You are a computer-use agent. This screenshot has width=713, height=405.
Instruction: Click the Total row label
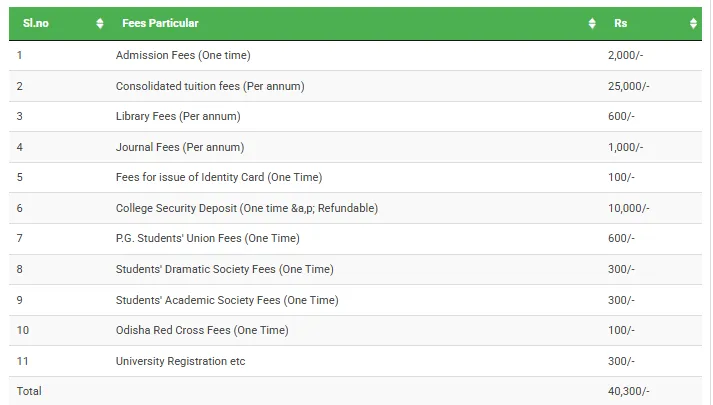(29, 391)
